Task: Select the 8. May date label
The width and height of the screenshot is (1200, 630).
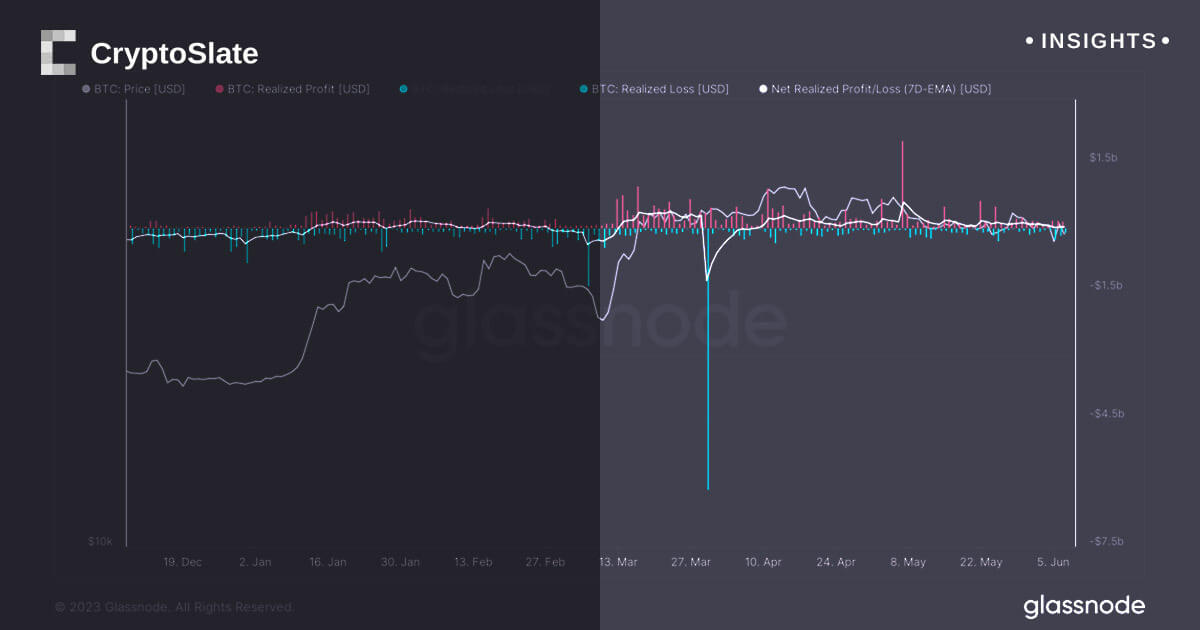Action: tap(908, 562)
